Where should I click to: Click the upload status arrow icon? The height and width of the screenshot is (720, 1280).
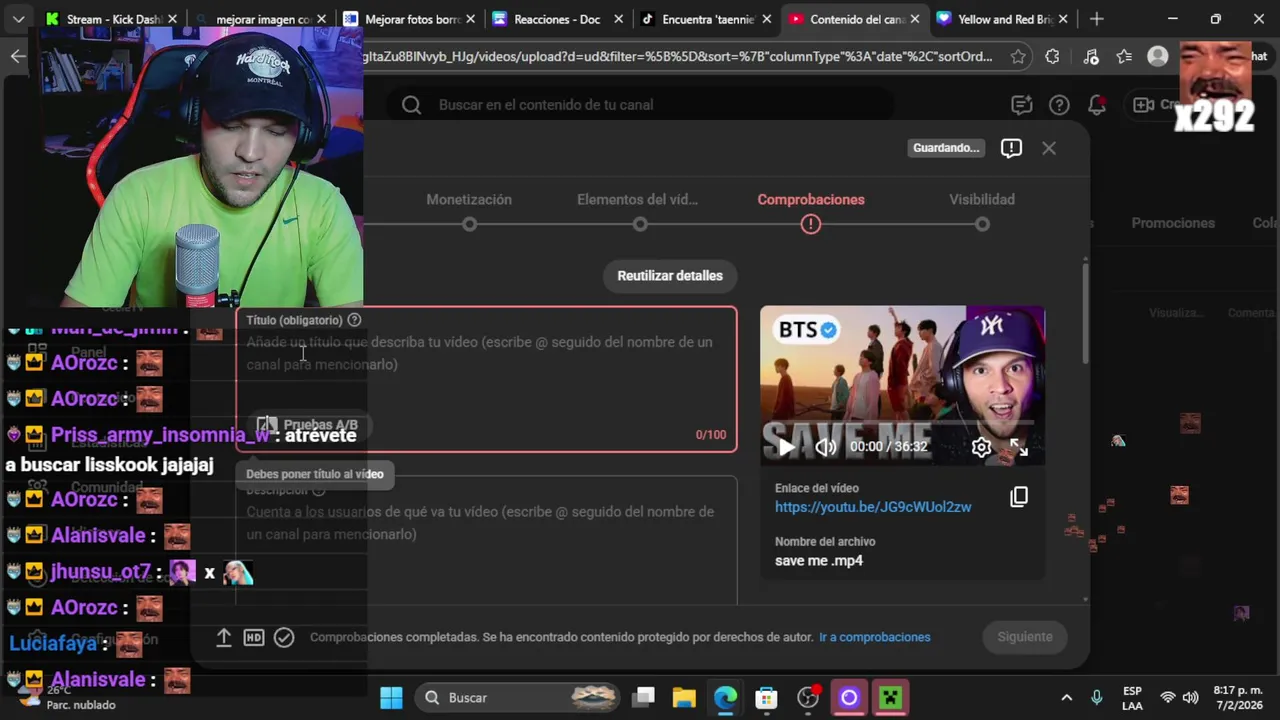[x=224, y=637]
